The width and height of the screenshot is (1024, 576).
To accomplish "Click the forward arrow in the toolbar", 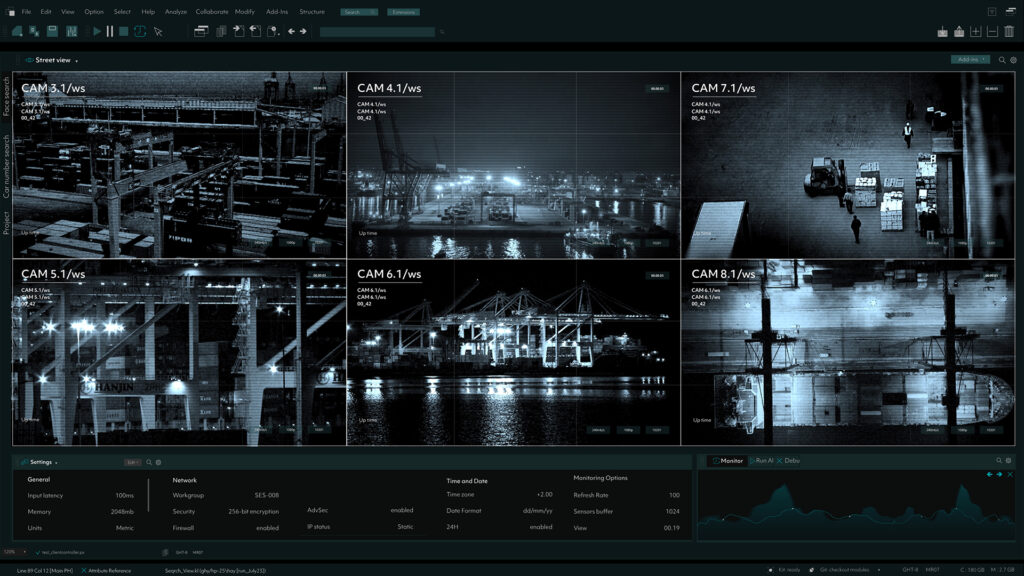I will click(x=303, y=32).
